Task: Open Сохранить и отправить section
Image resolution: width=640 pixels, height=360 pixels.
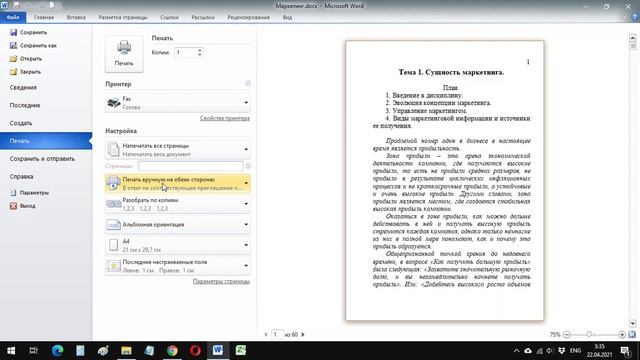Action: pos(42,159)
